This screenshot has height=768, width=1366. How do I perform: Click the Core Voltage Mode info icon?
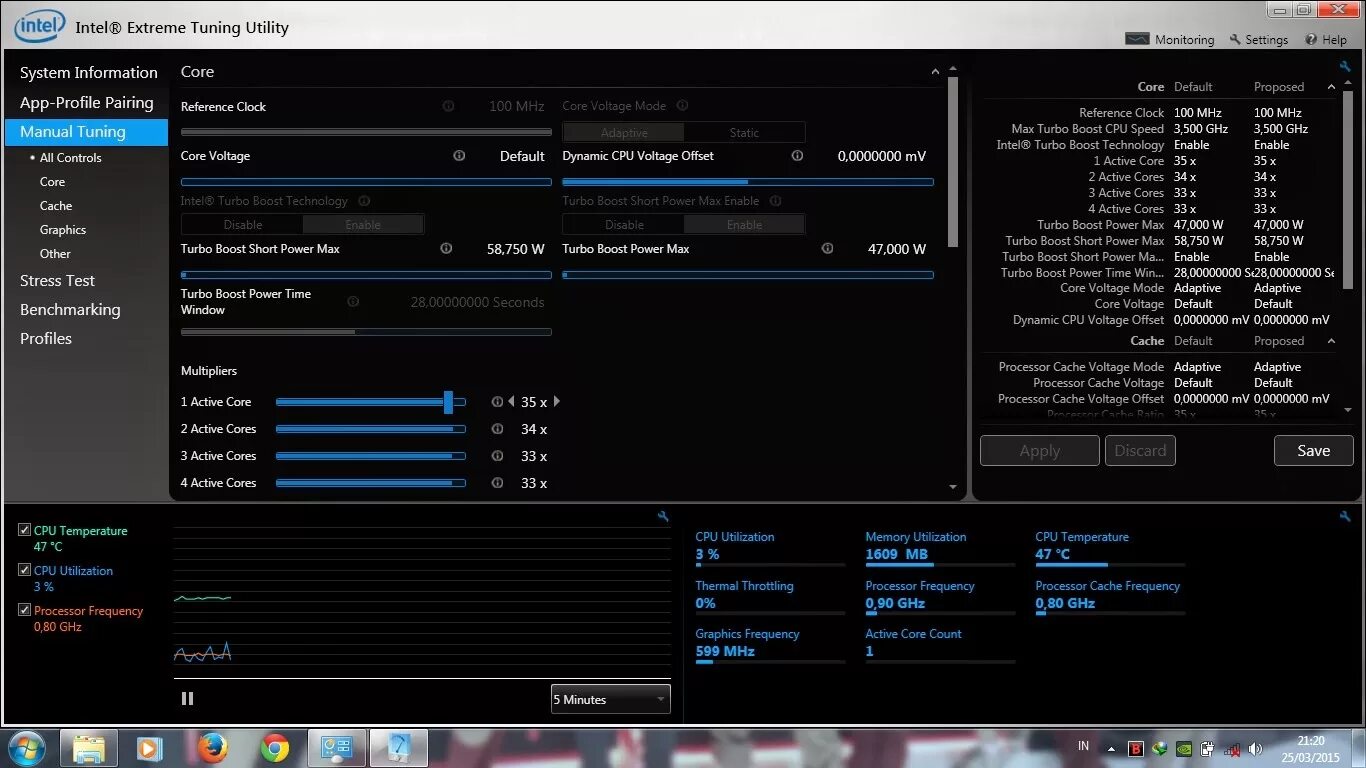[683, 106]
